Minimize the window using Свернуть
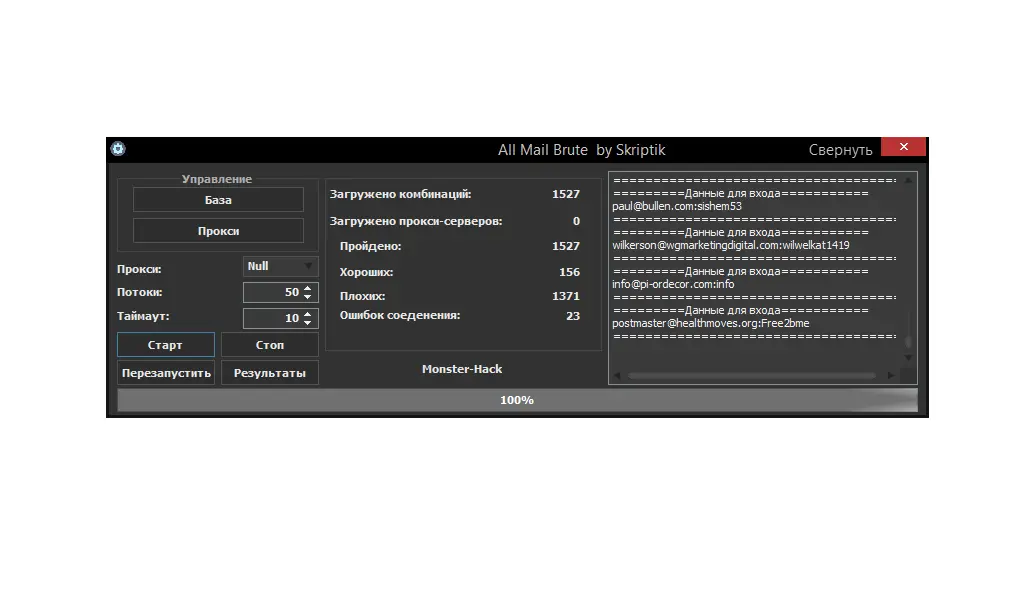The width and height of the screenshot is (1033, 615). [x=840, y=149]
